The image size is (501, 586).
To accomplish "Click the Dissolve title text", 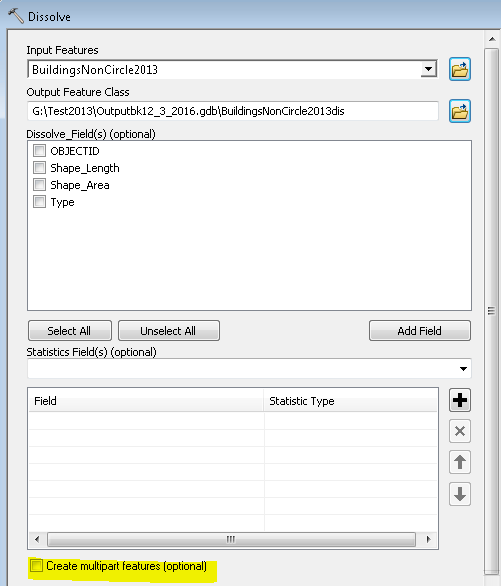I will click(49, 17).
